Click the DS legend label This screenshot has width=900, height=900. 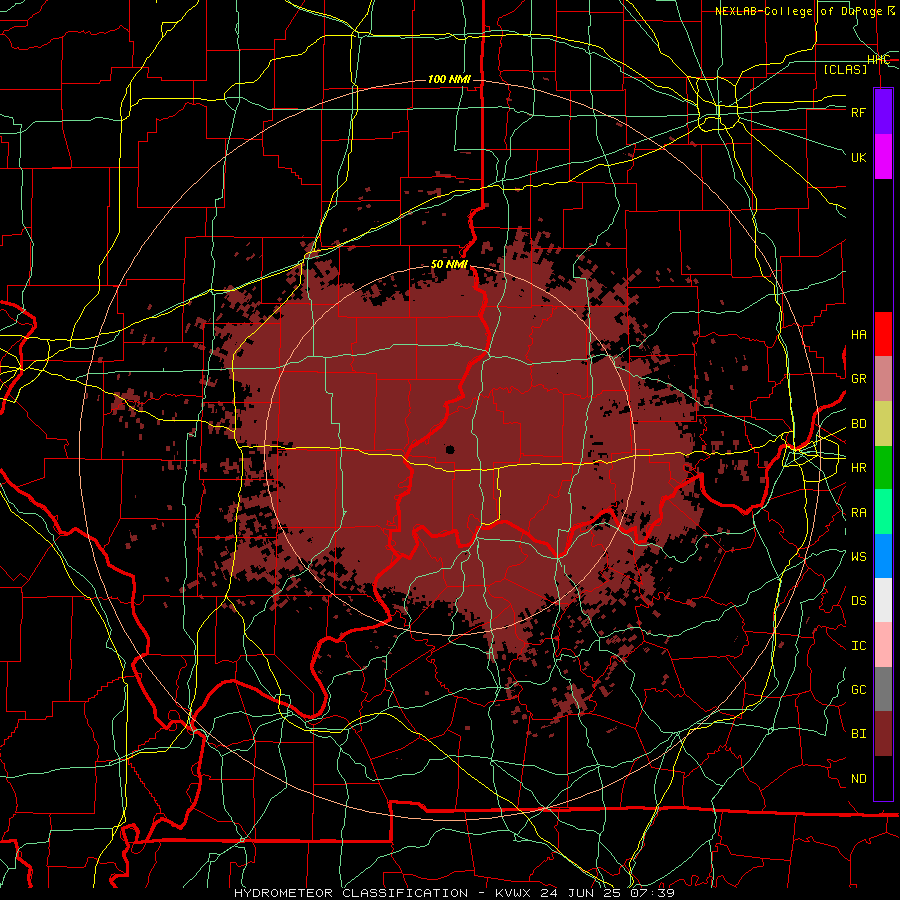tap(858, 601)
